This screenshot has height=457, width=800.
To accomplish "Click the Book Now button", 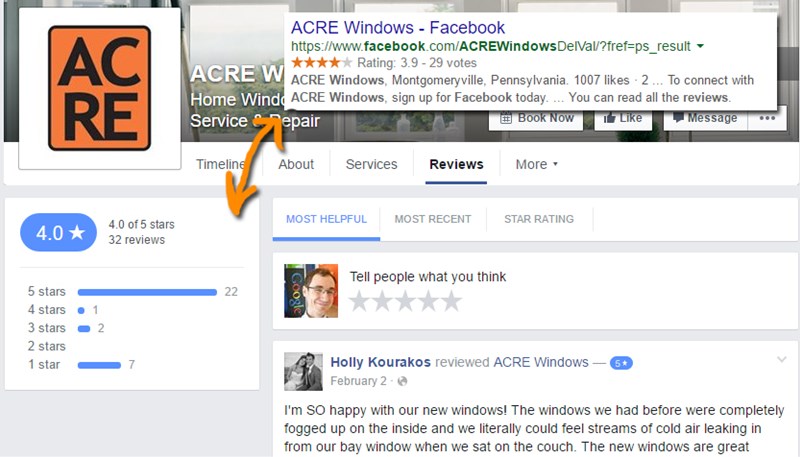I will (x=537, y=117).
